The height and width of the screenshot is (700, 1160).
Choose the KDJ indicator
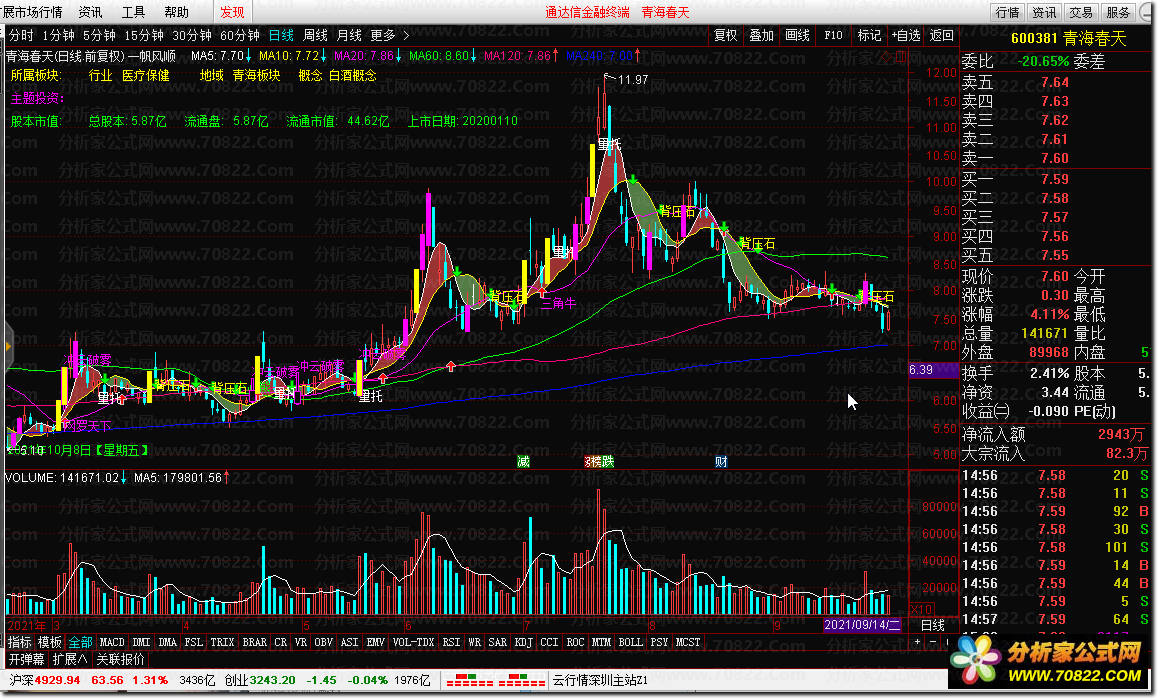[523, 642]
